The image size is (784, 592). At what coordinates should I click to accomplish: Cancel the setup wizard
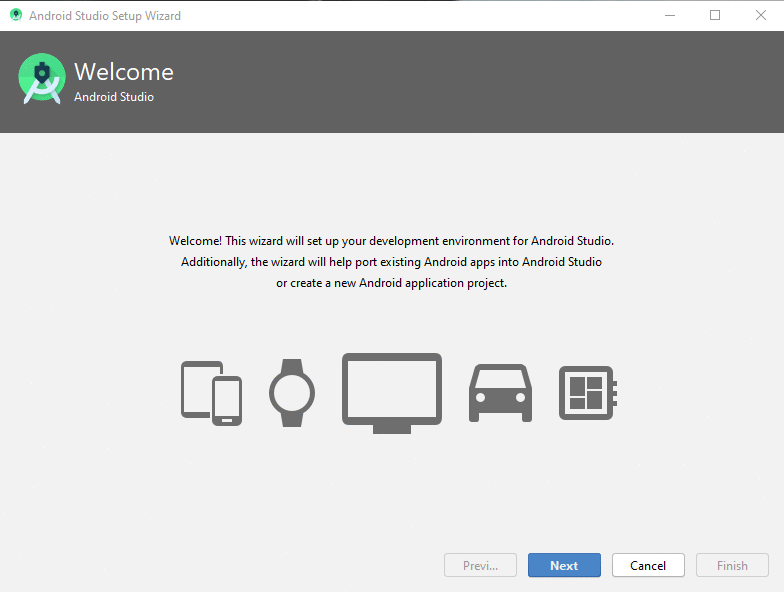(648, 565)
